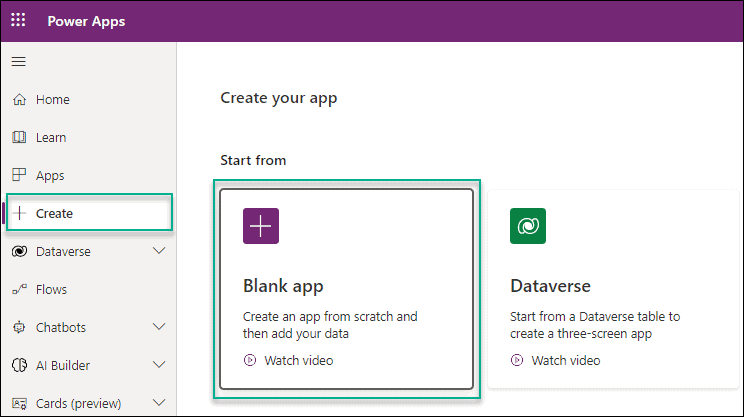Click the Apps grid icon

click(19, 175)
